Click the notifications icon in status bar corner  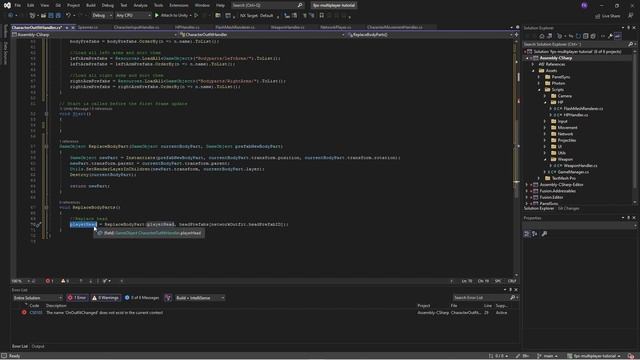(631, 356)
